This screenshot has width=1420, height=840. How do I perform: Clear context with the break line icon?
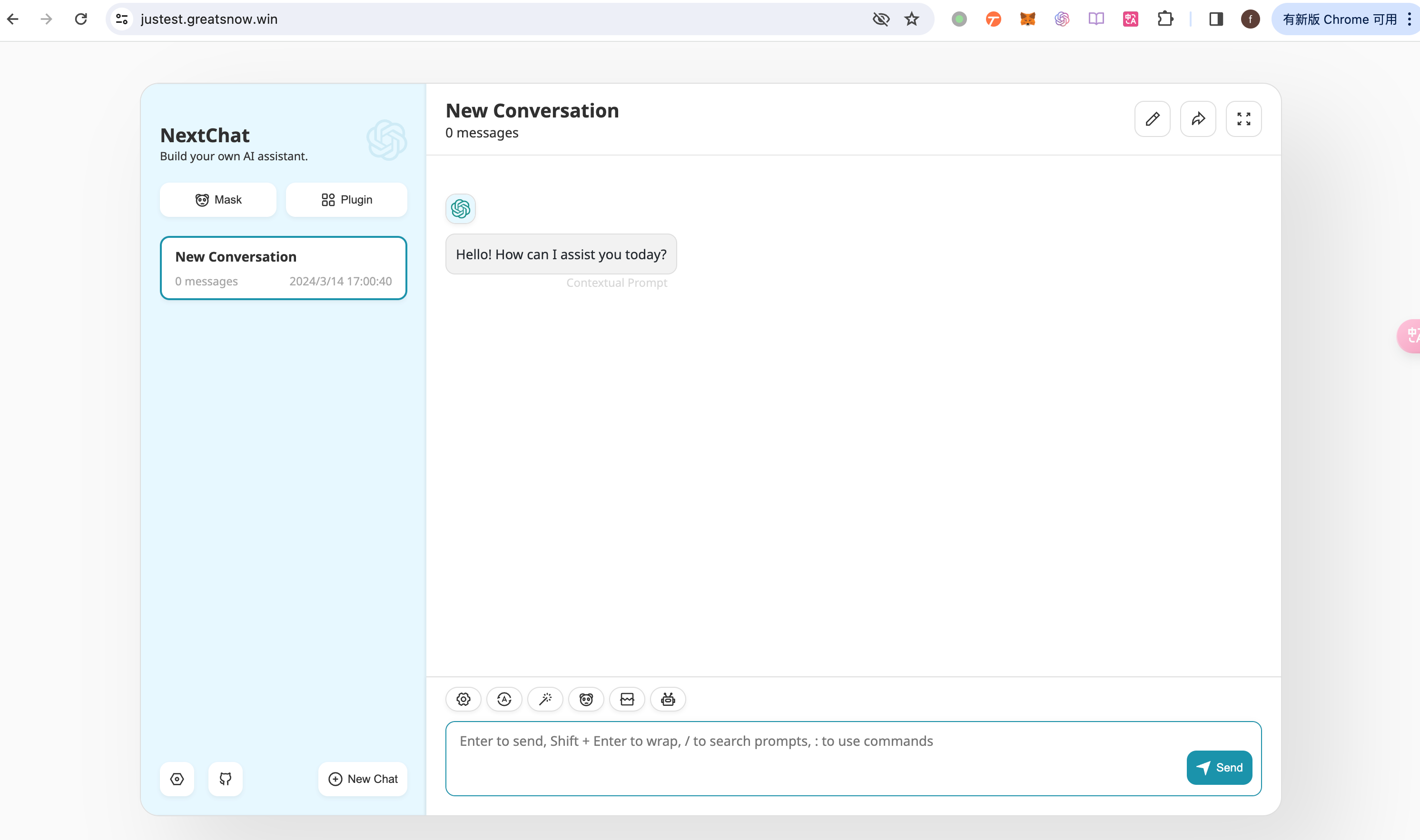coord(627,699)
